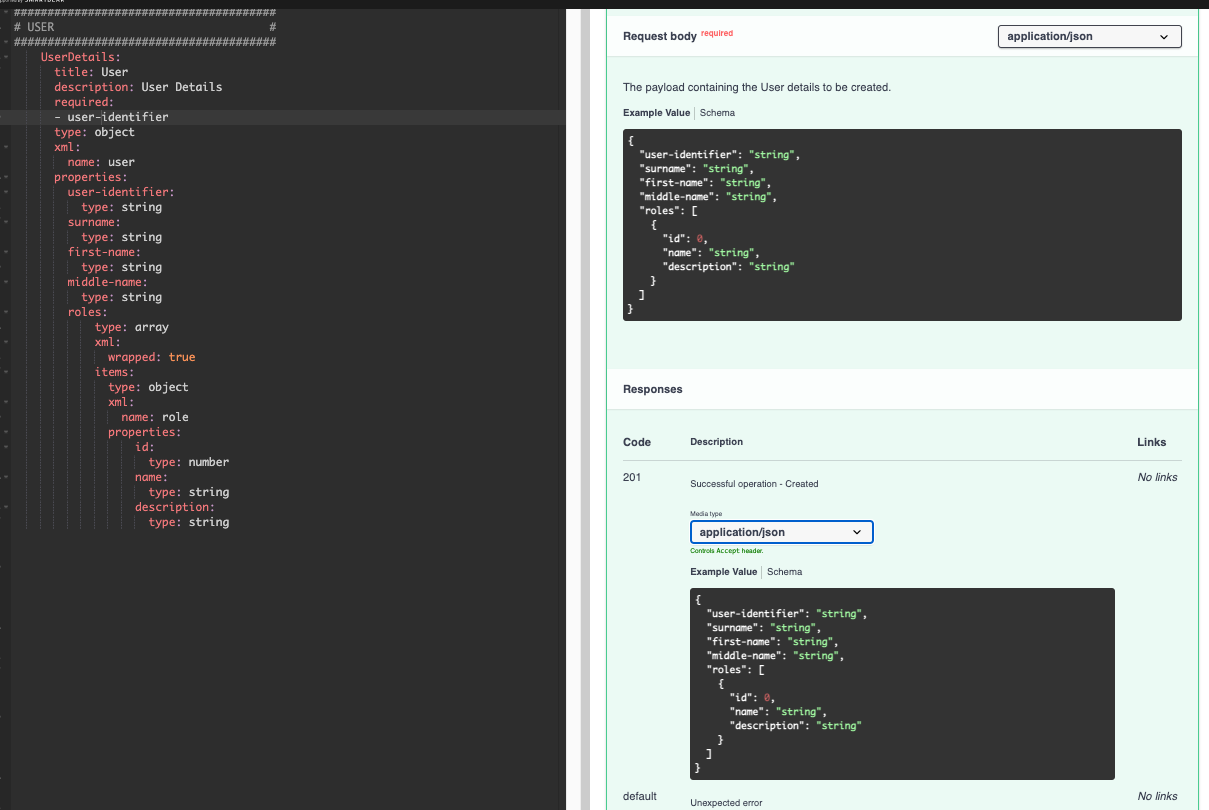Open the 201 response media type dropdown
1209x810 pixels.
[x=781, y=532]
